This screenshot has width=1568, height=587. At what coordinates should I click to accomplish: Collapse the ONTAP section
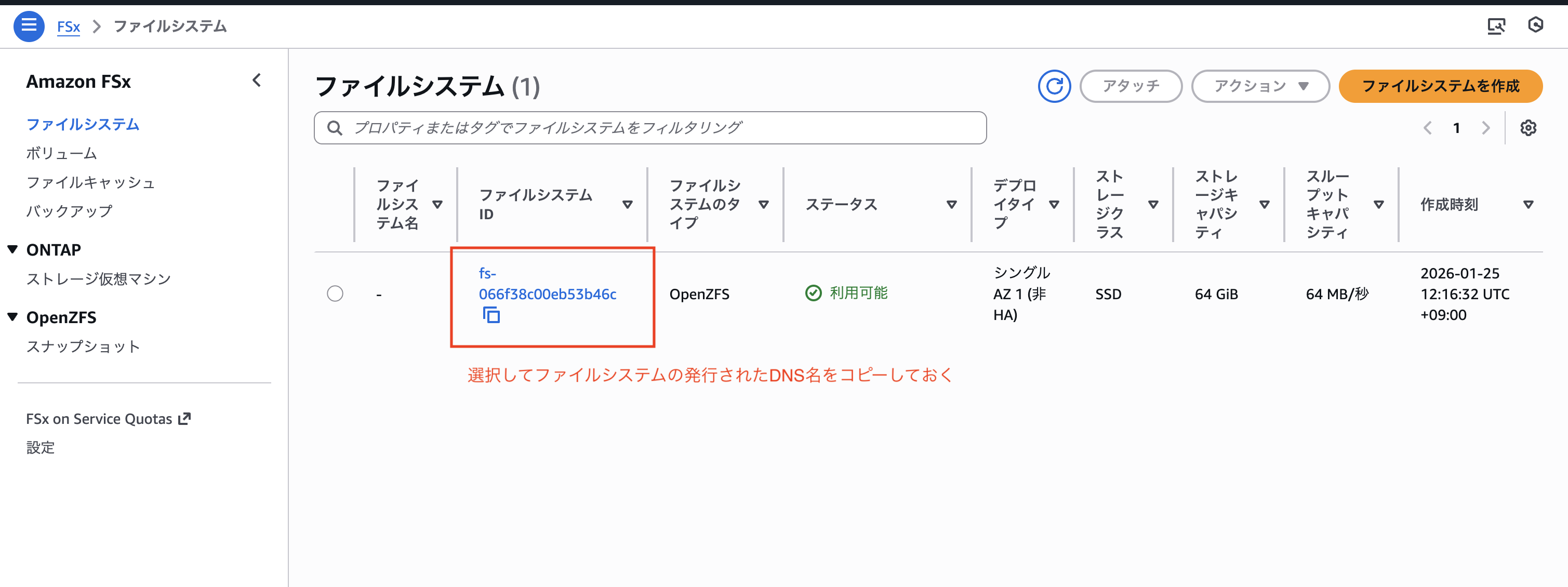coord(13,249)
